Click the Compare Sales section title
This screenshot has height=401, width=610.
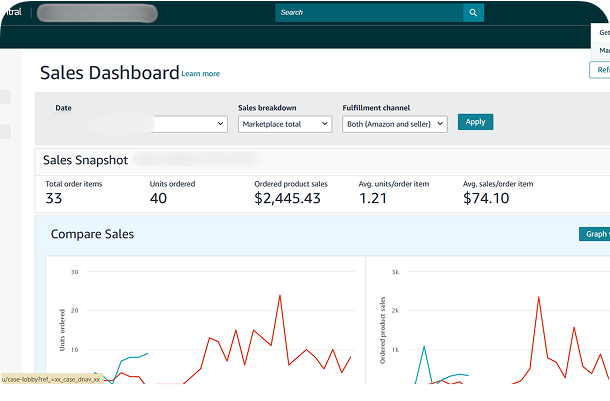tap(92, 234)
